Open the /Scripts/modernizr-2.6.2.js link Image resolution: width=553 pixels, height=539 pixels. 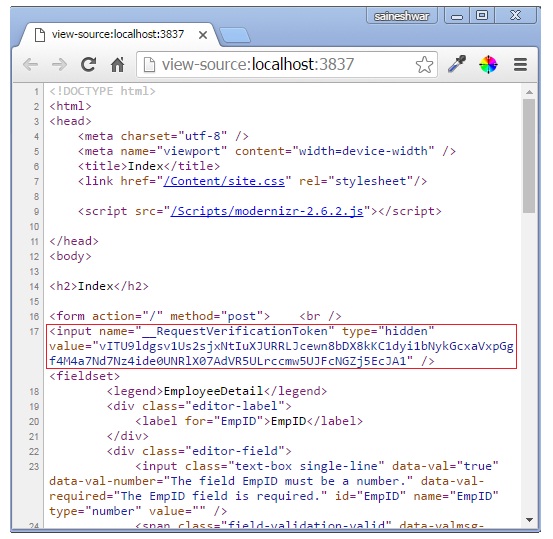point(267,211)
